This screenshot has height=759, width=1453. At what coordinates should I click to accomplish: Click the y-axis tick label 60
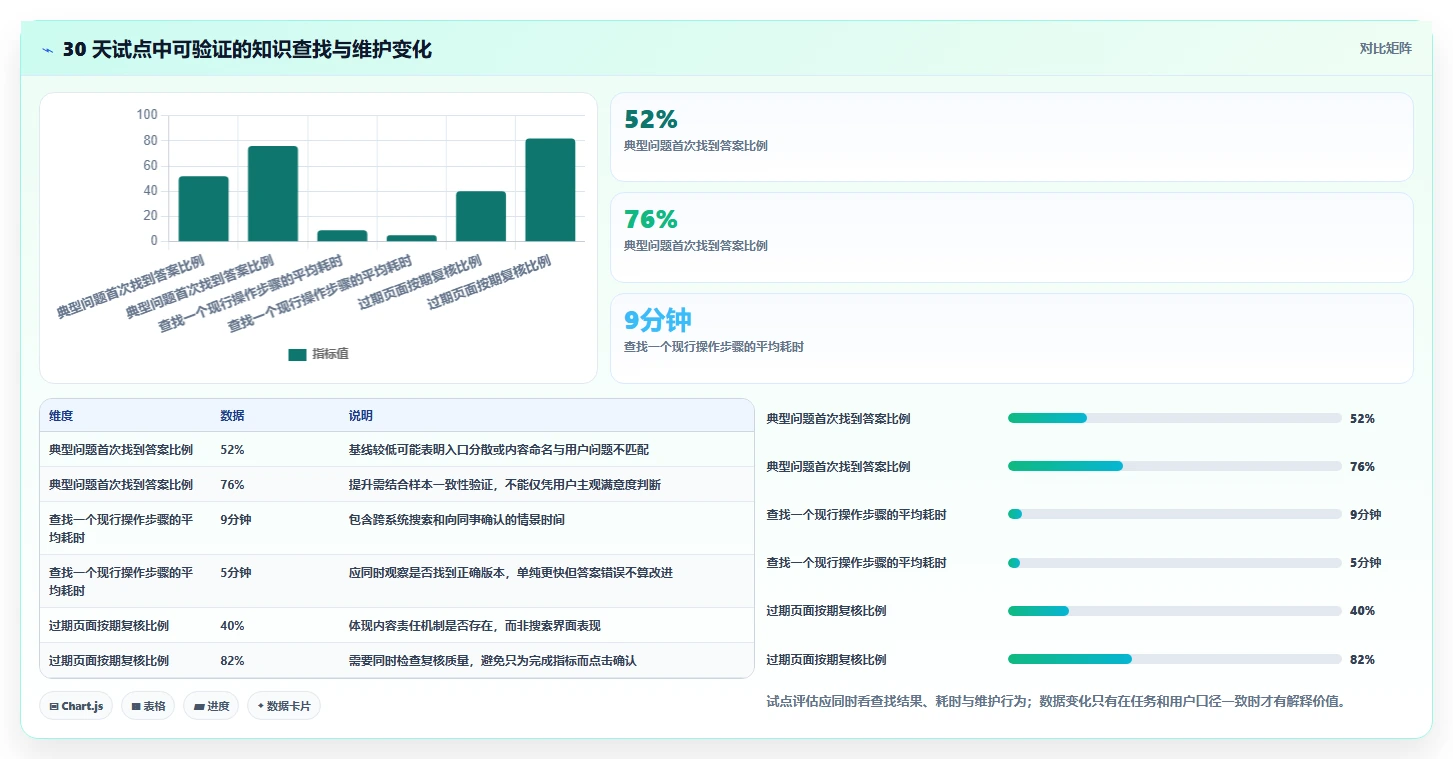point(150,165)
